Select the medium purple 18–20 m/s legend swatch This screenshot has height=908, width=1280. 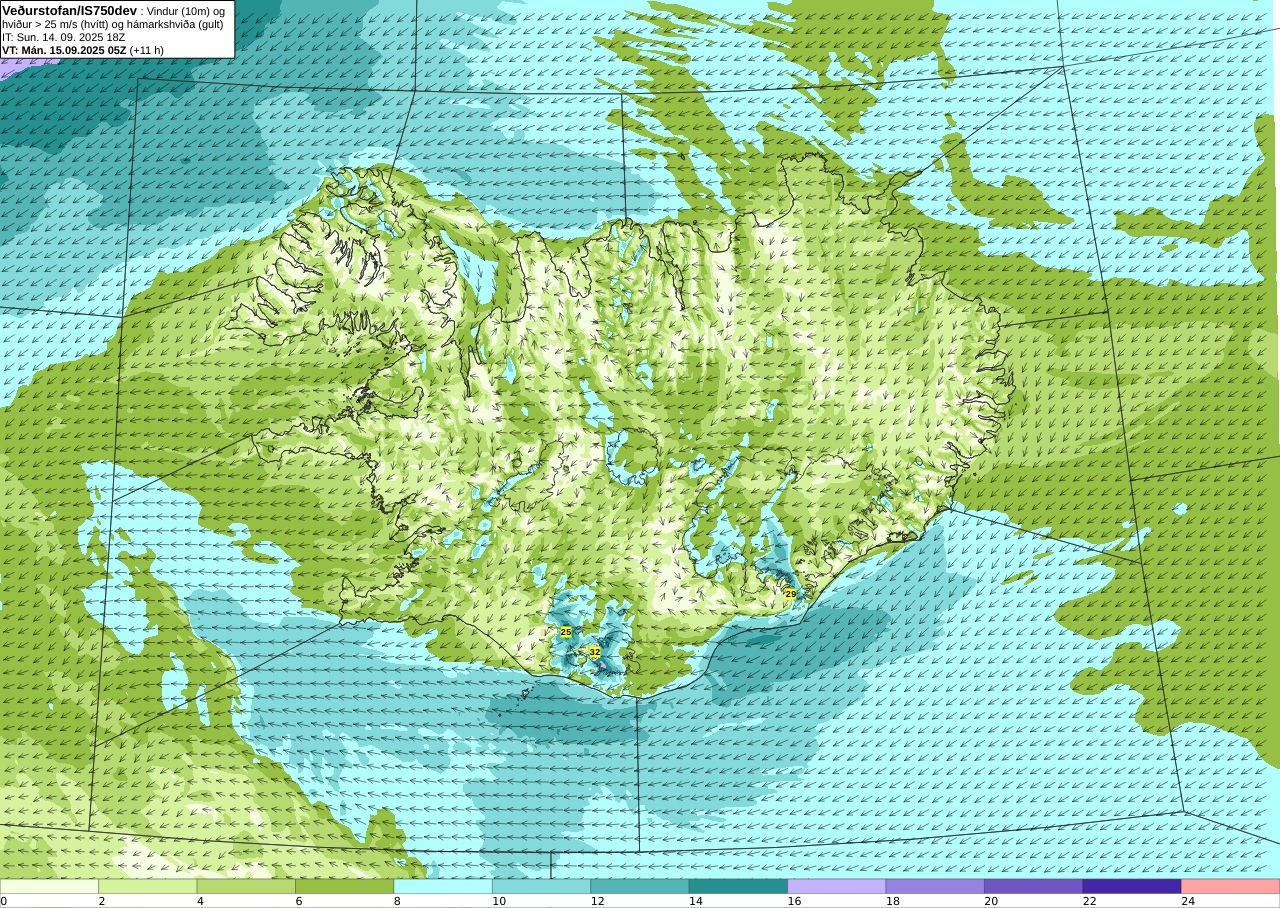click(x=935, y=886)
